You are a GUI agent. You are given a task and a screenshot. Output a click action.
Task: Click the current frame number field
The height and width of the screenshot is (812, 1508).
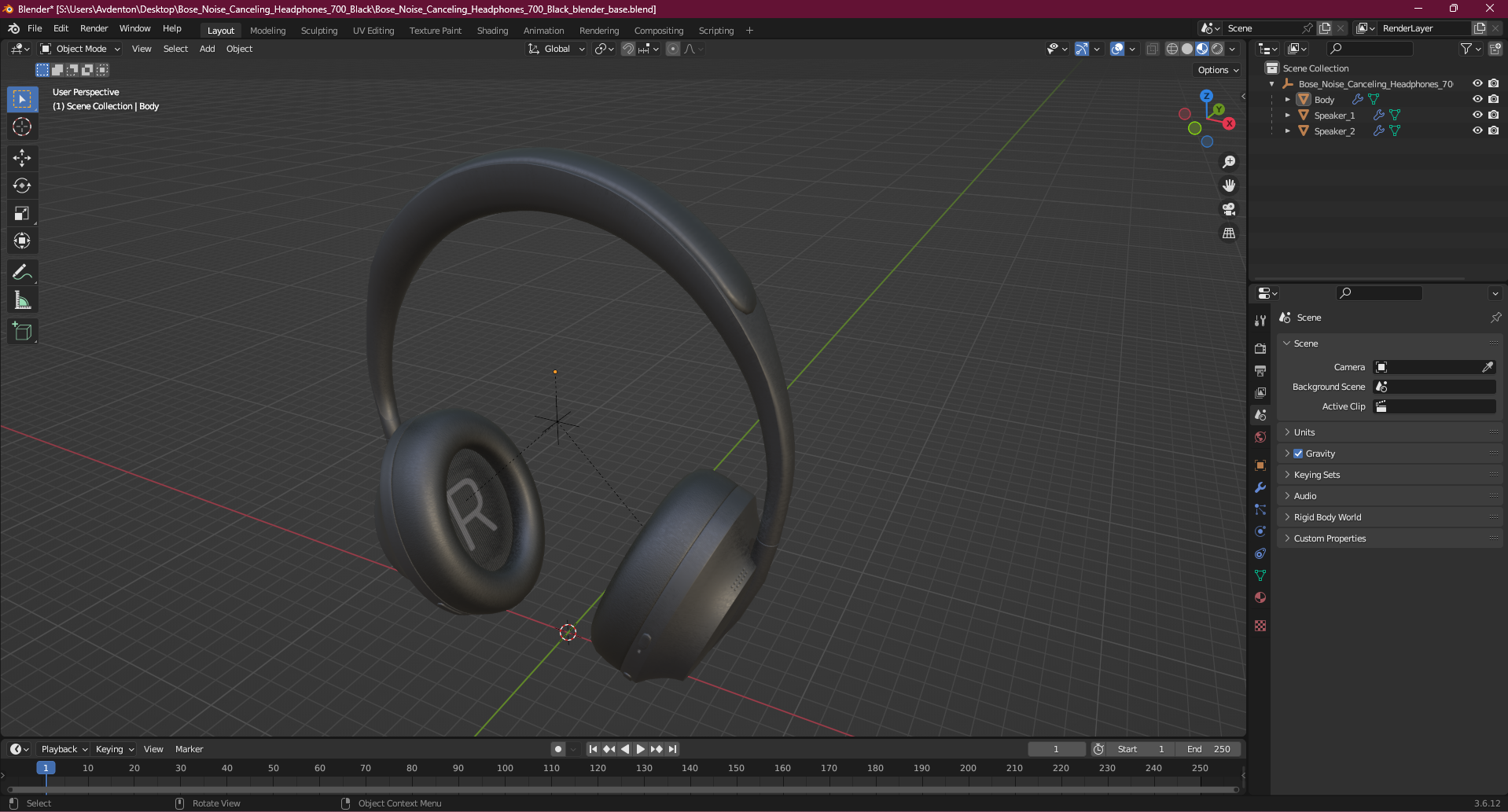[1056, 749]
